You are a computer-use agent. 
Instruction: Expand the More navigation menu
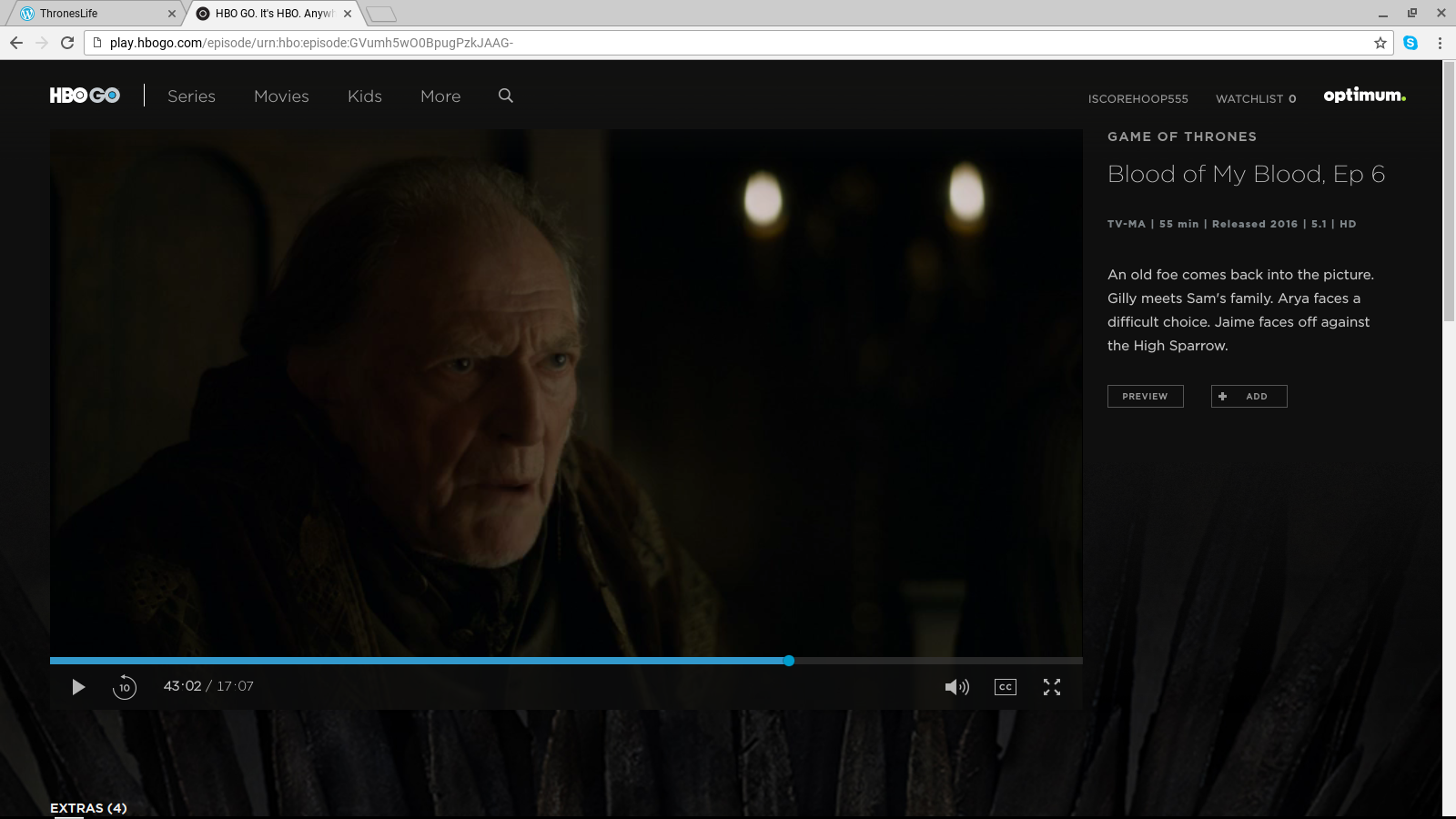[x=440, y=96]
